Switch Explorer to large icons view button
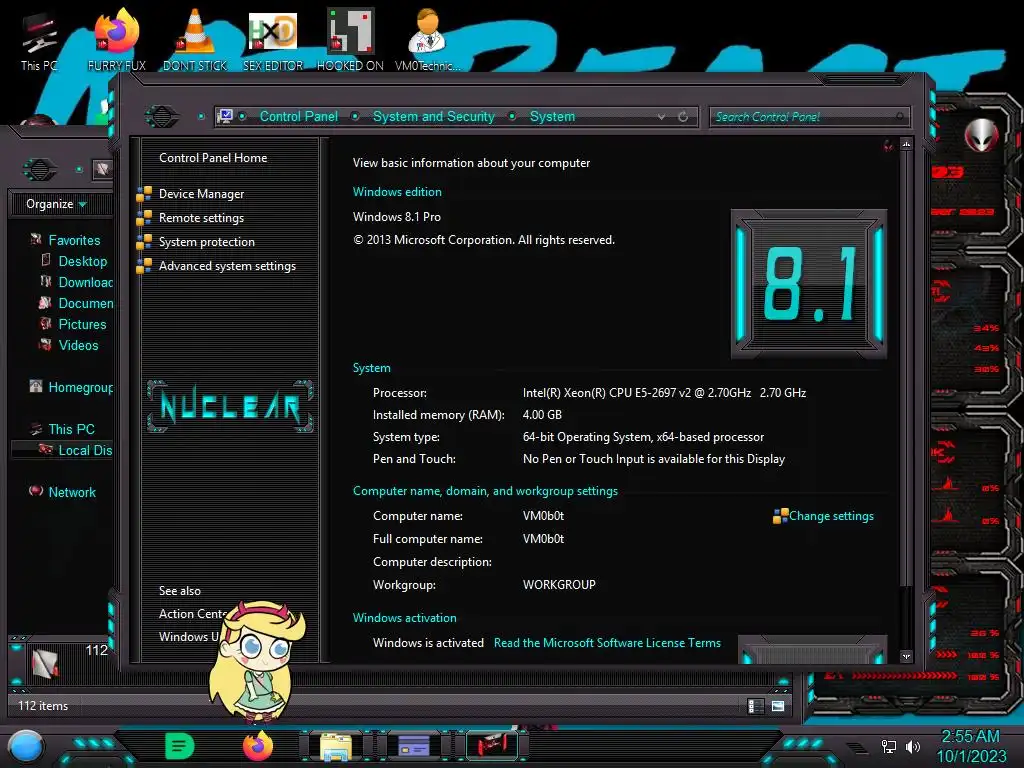Screen dimensions: 1024x768 tap(778, 706)
